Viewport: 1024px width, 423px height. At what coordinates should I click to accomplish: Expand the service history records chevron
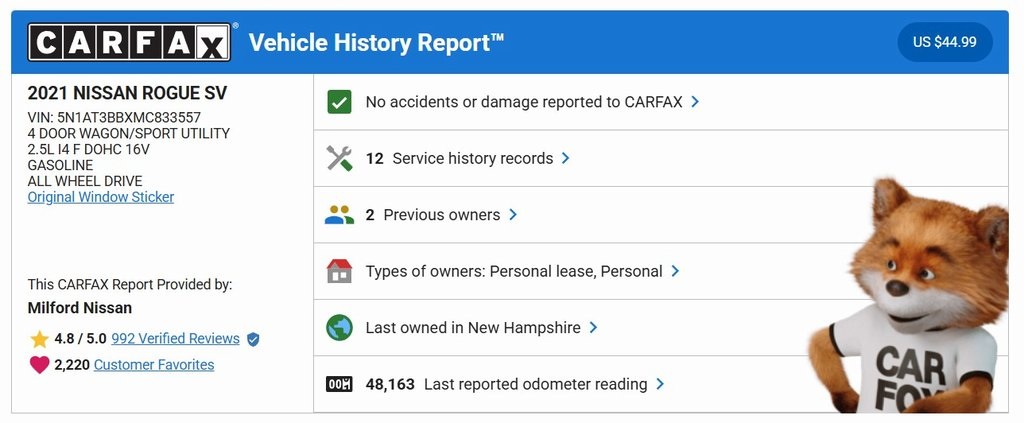tap(566, 158)
